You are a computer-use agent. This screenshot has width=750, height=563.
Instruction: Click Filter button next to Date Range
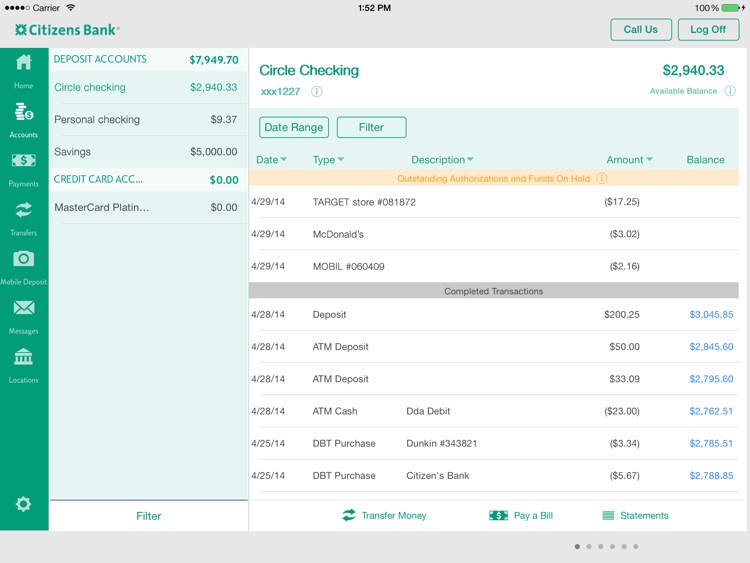[x=371, y=127]
